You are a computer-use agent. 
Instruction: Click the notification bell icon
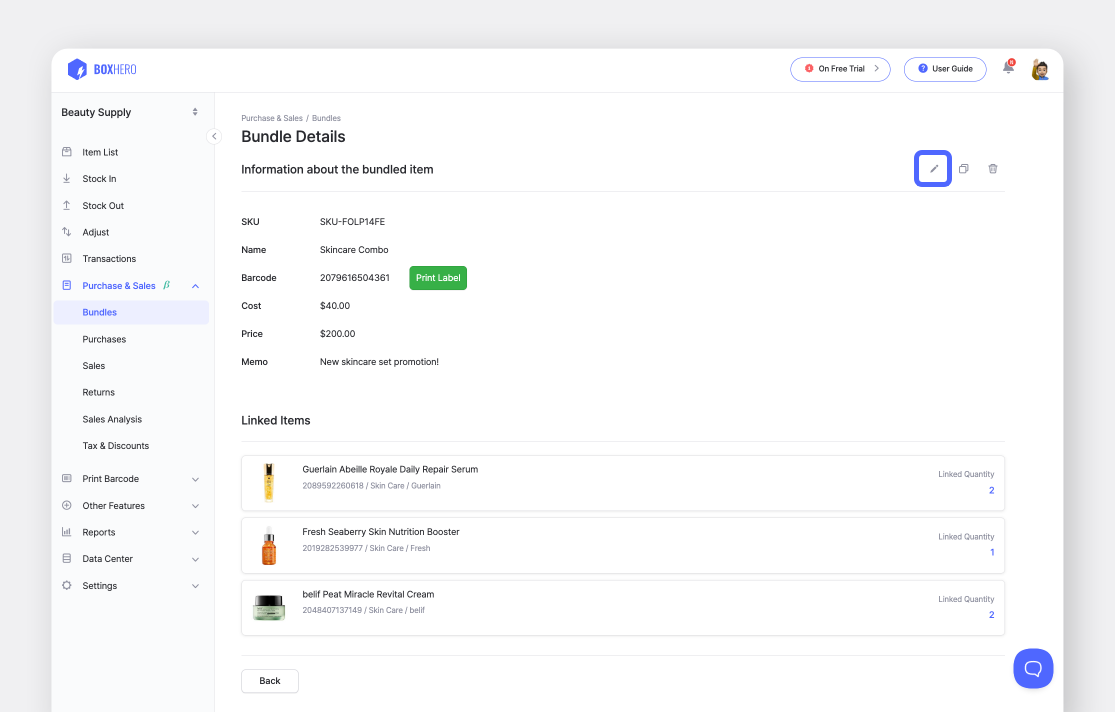(1007, 69)
